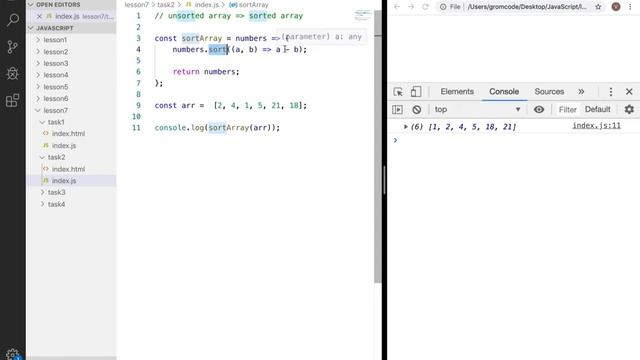Activate the DevTools inspect element tool
Screen dimensions: 640x360
tap(398, 91)
